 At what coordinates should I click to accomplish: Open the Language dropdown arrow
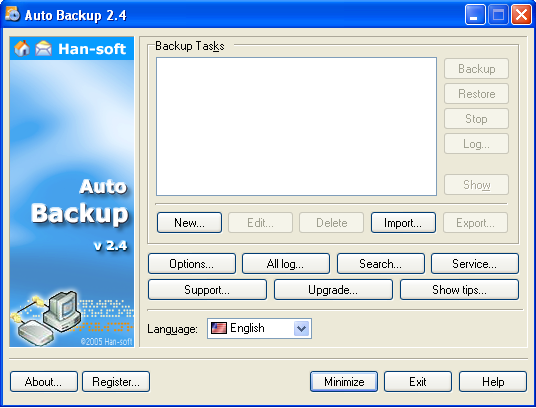click(301, 329)
